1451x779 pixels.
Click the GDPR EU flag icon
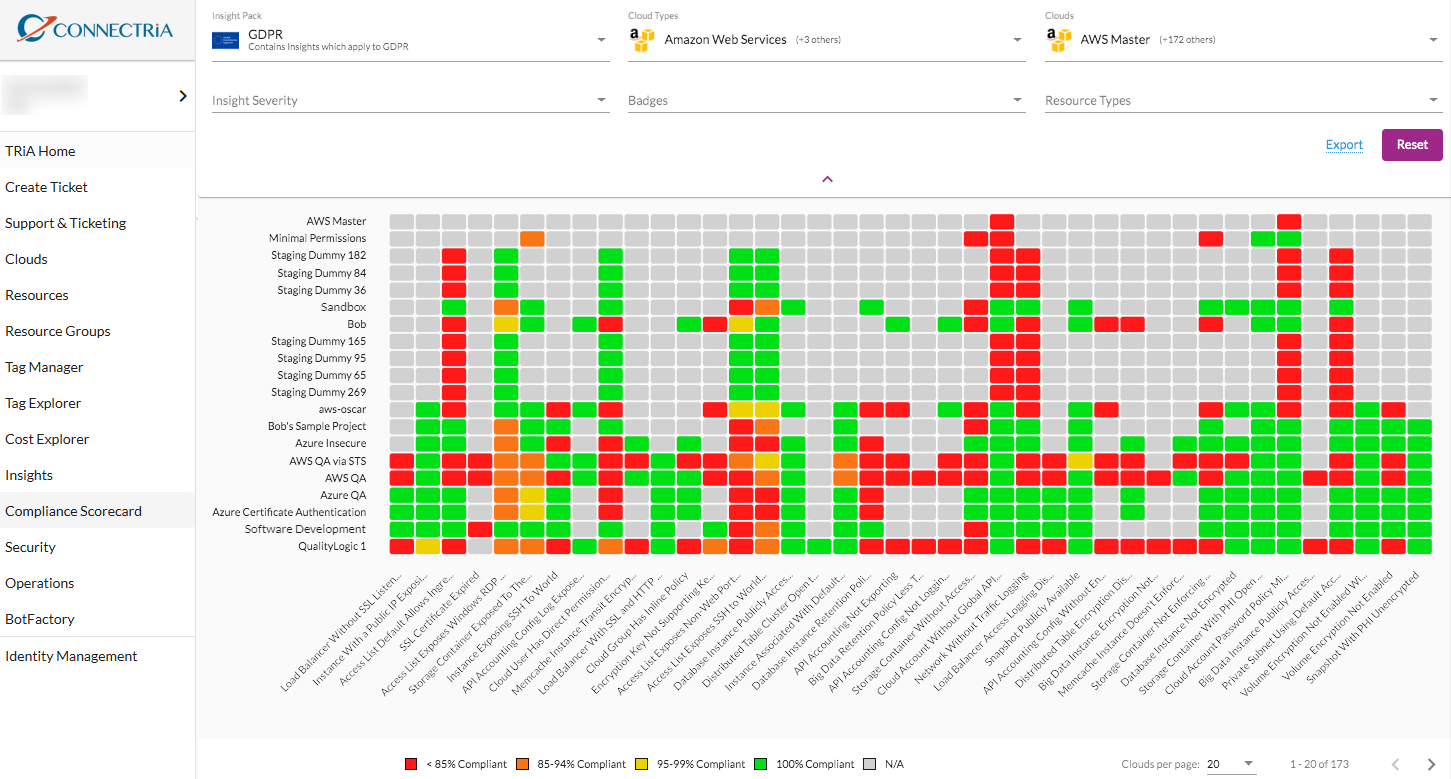225,40
